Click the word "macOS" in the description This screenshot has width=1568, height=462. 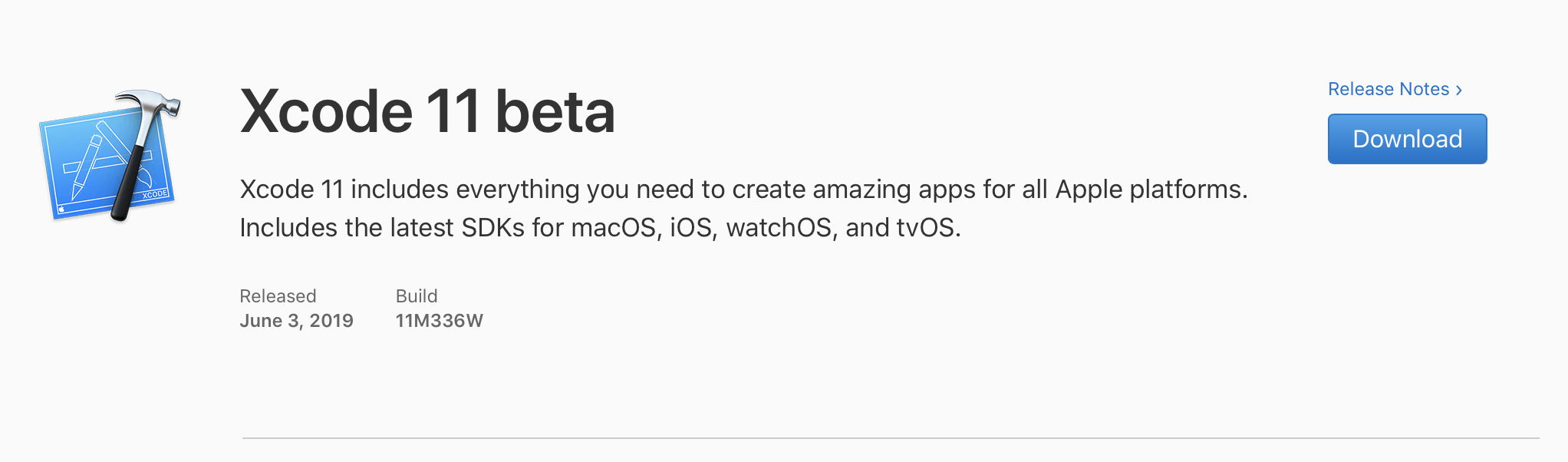[614, 228]
